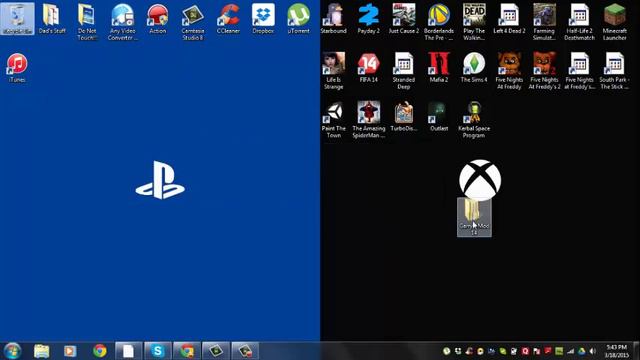640x360 pixels.
Task: Select the Play The Walking Dead shortcut
Action: (x=474, y=22)
